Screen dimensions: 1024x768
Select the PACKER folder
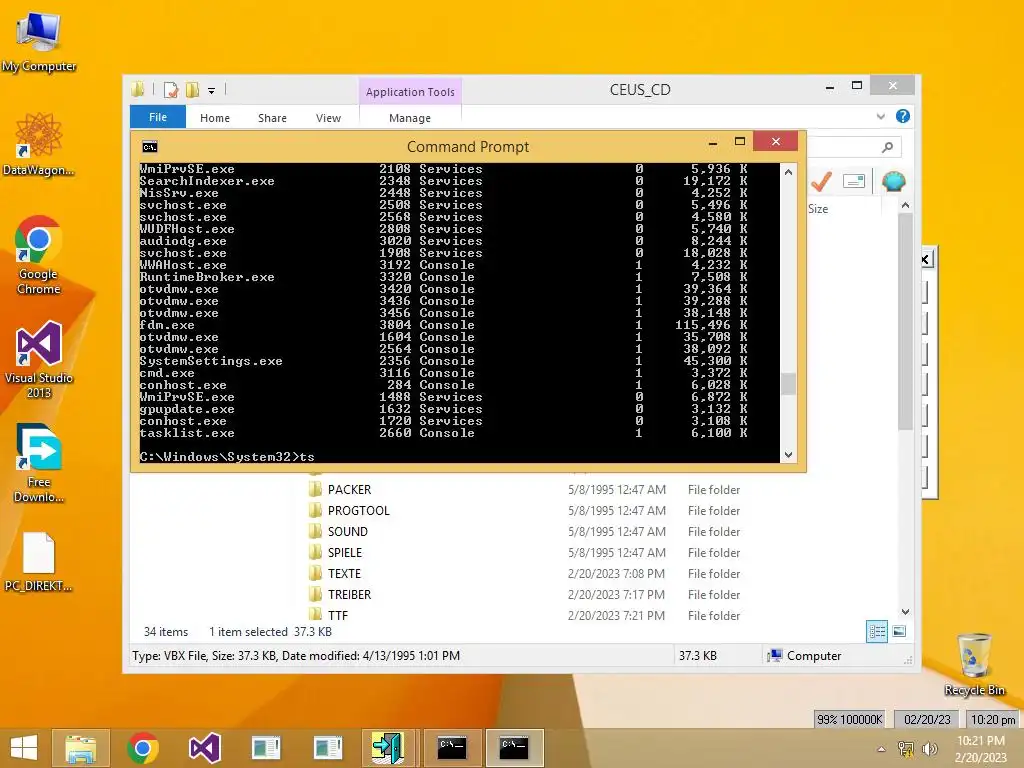349,490
